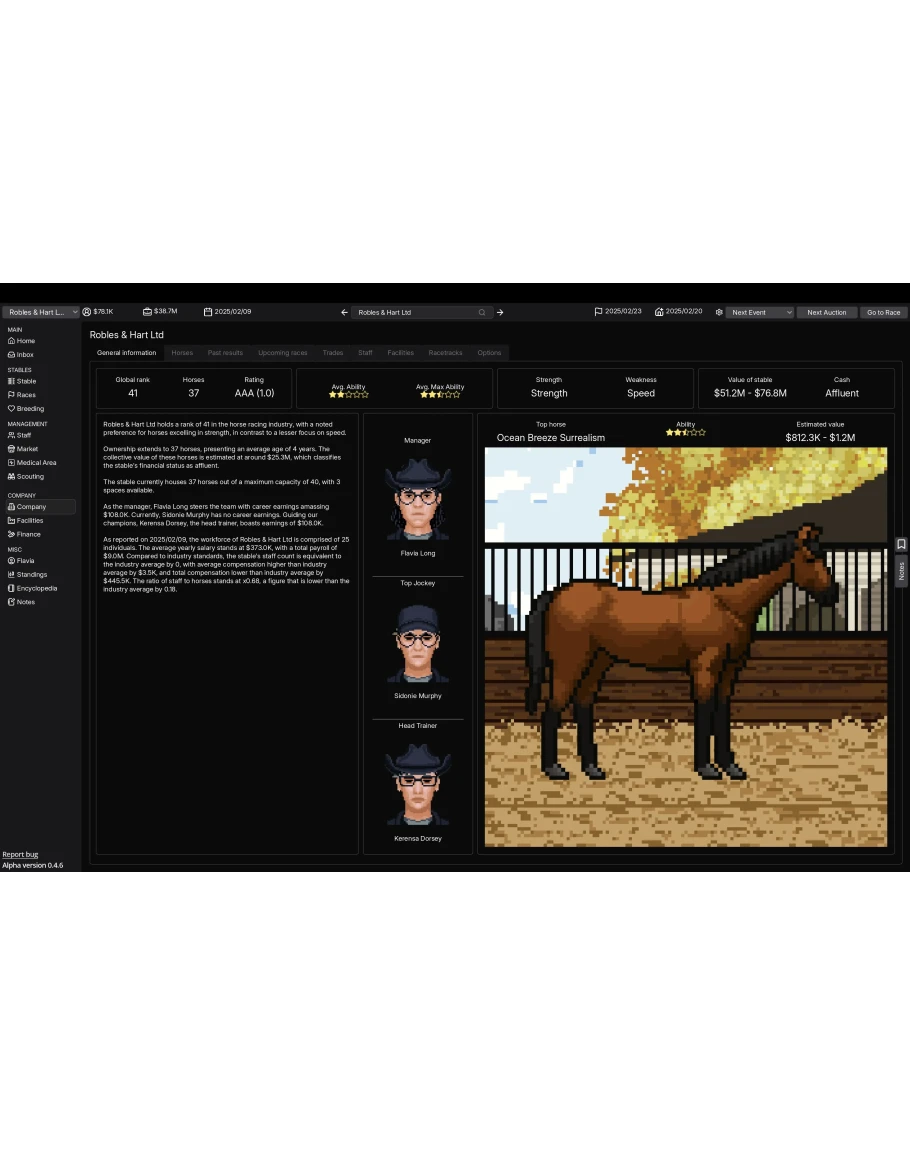
Task: Open the Inbox from the sidebar
Action: coord(25,355)
